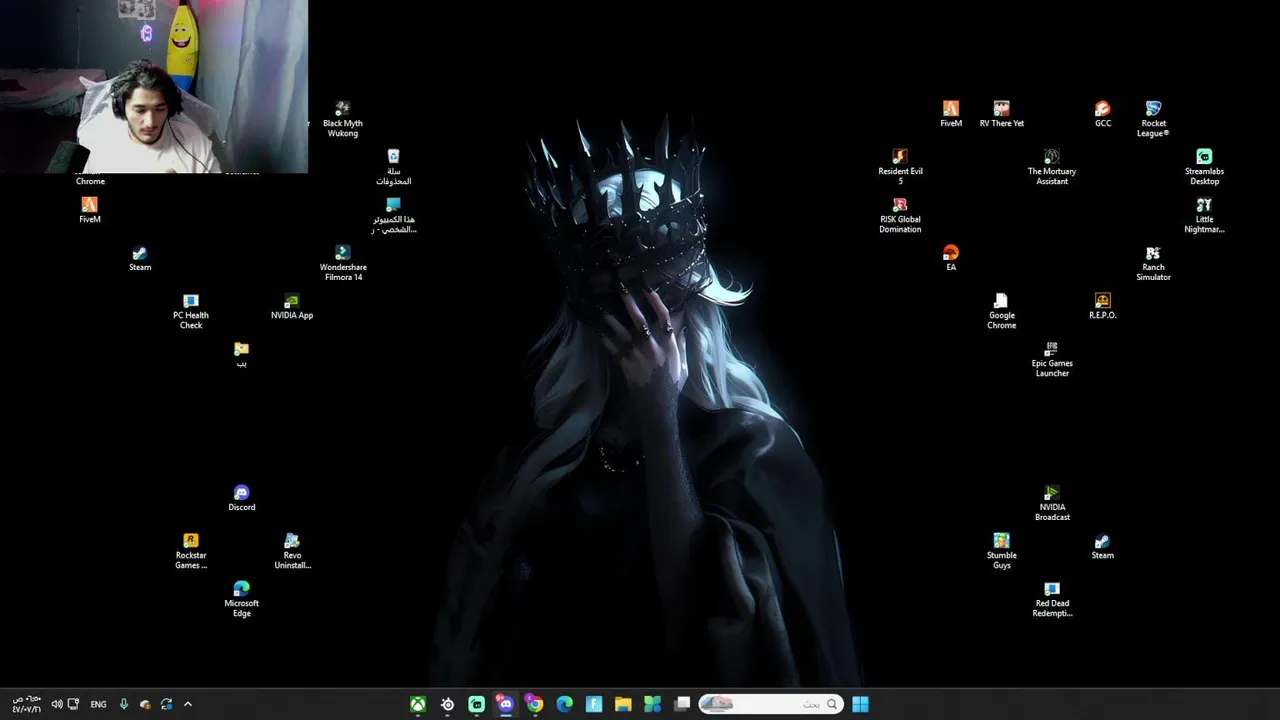
Task: Open clock and date flyout
Action: (26, 704)
